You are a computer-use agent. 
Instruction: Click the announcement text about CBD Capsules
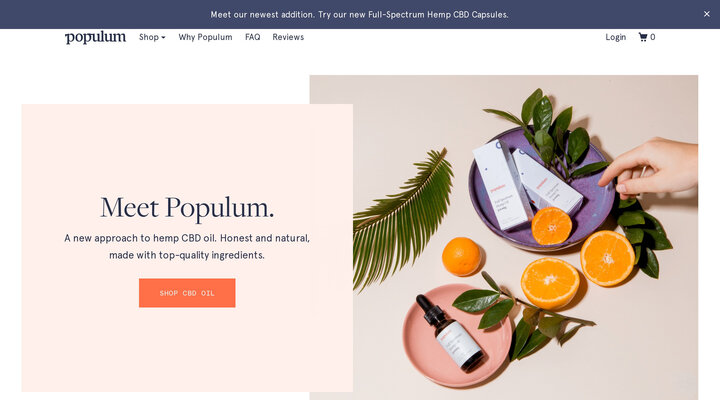[x=360, y=15]
